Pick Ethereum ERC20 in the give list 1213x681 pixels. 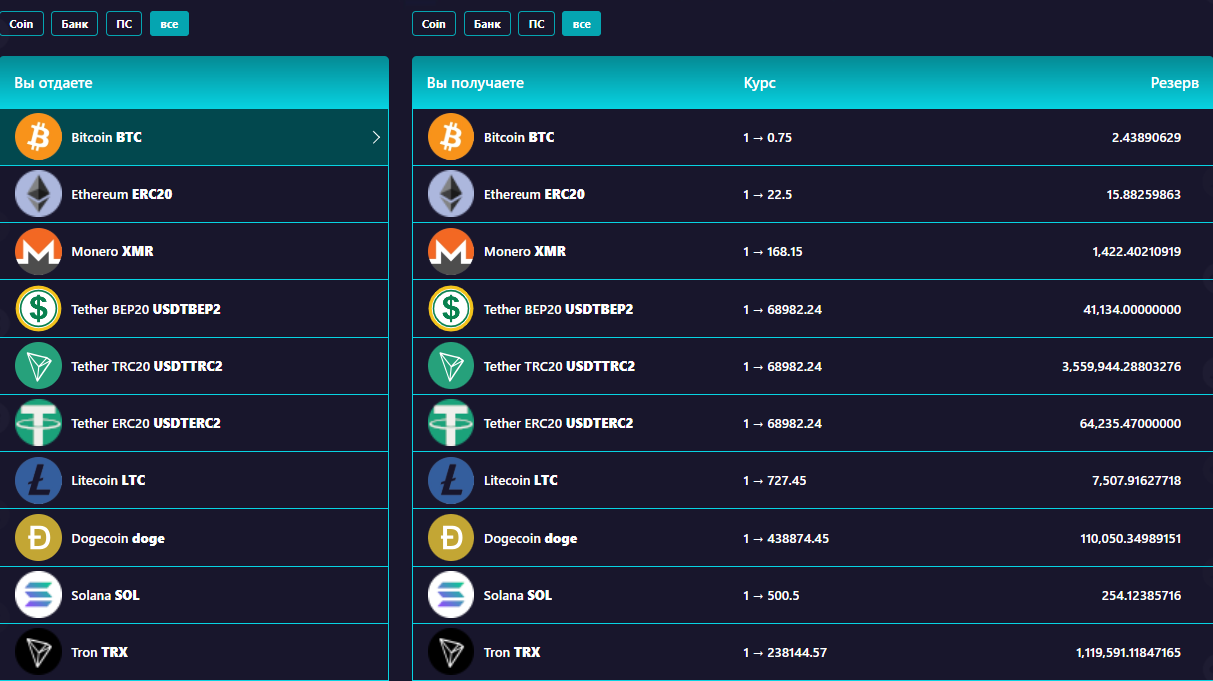click(x=121, y=194)
